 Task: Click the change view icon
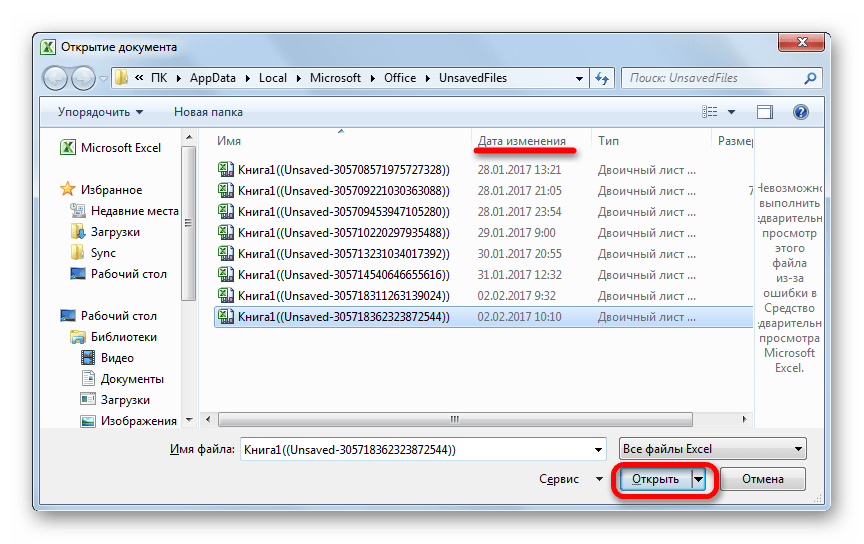coord(710,112)
